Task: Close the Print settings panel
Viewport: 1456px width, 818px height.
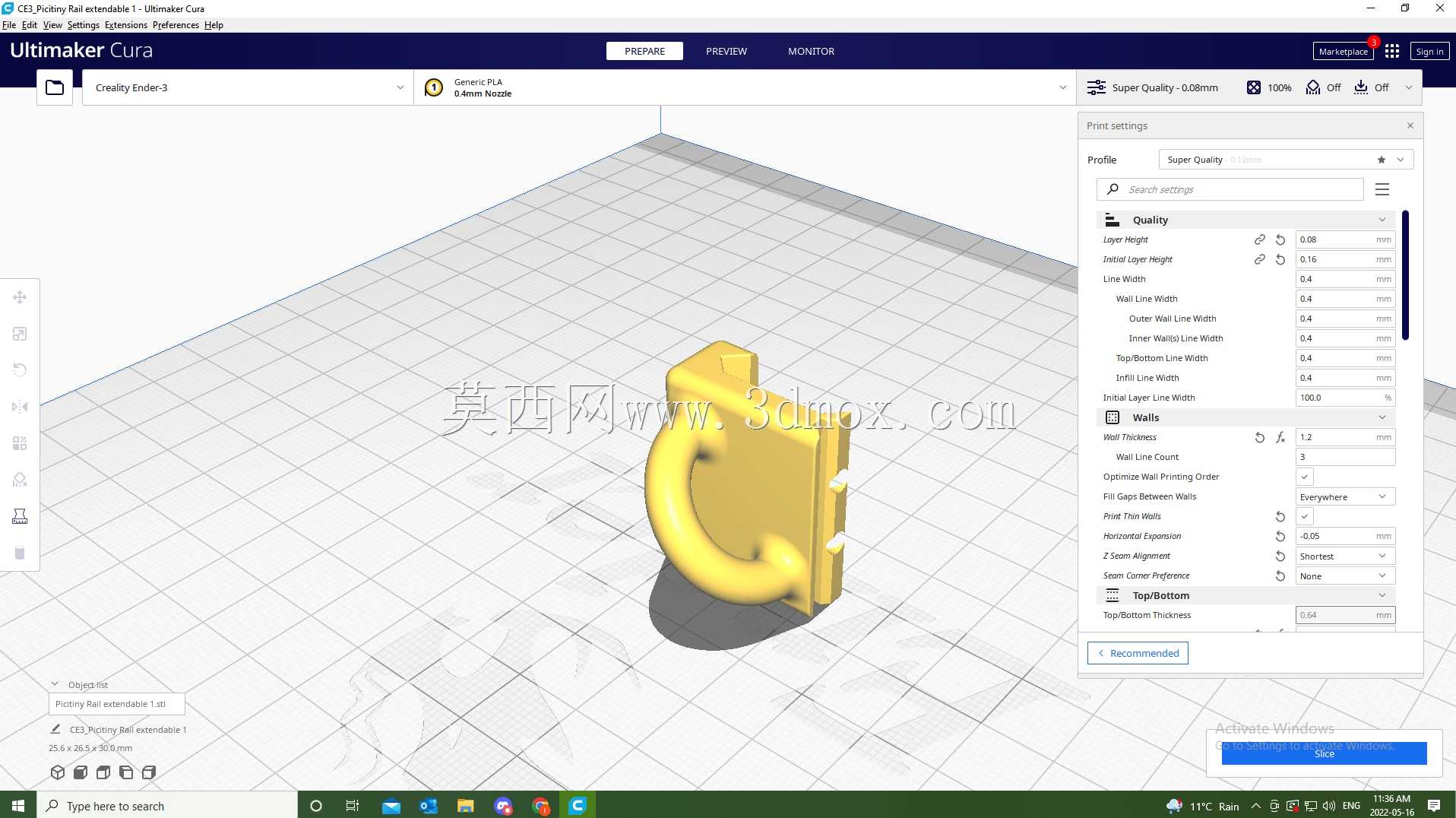Action: 1410,125
